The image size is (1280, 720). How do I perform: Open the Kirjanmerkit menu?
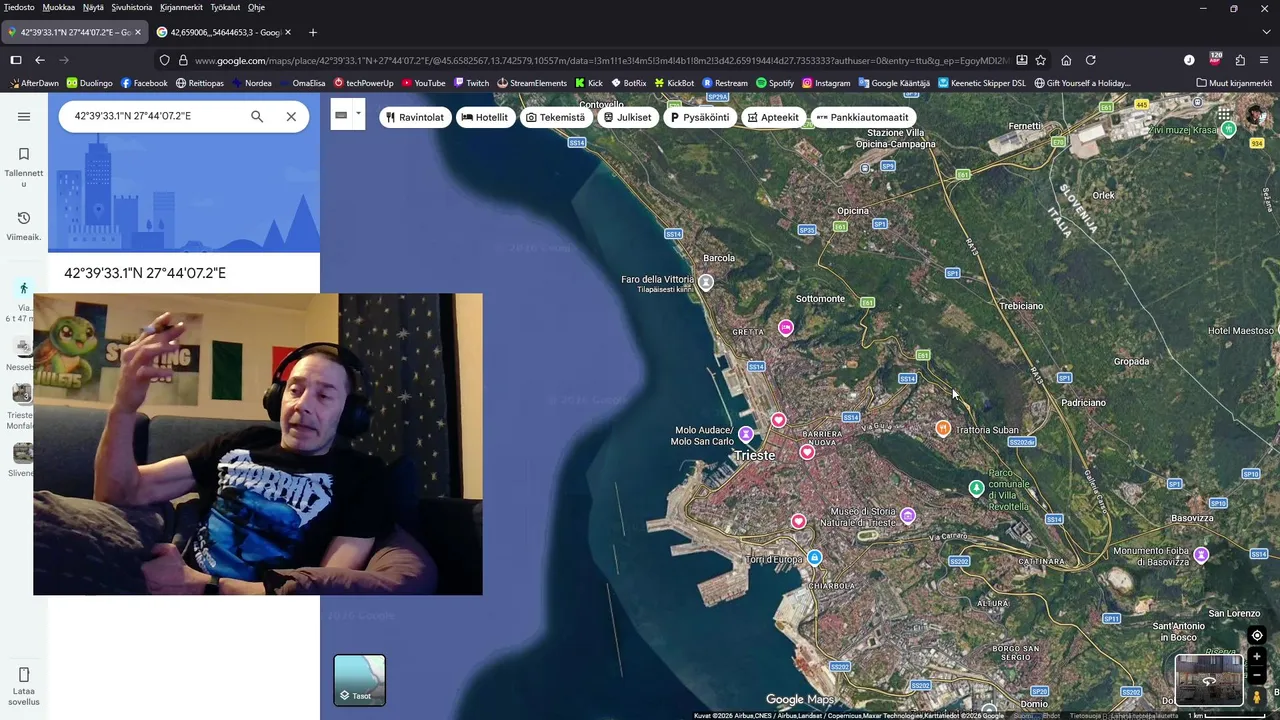click(181, 7)
